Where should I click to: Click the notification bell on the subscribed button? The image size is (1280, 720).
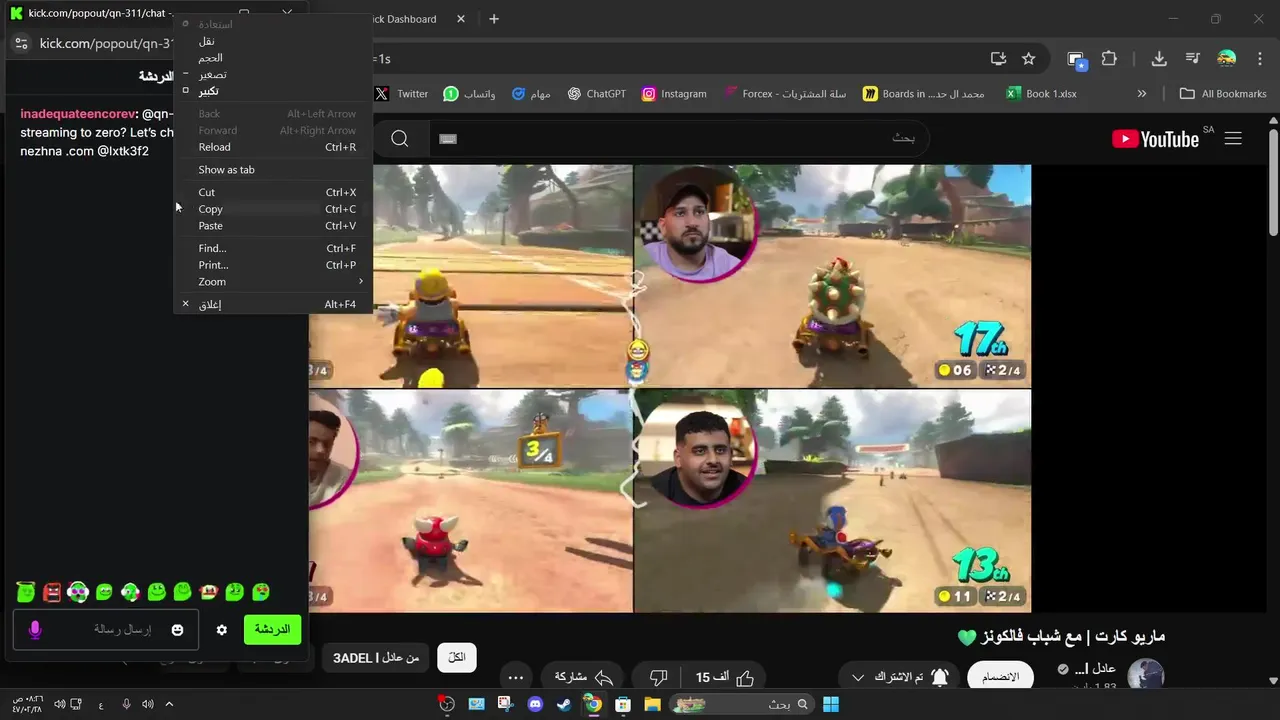940,677
